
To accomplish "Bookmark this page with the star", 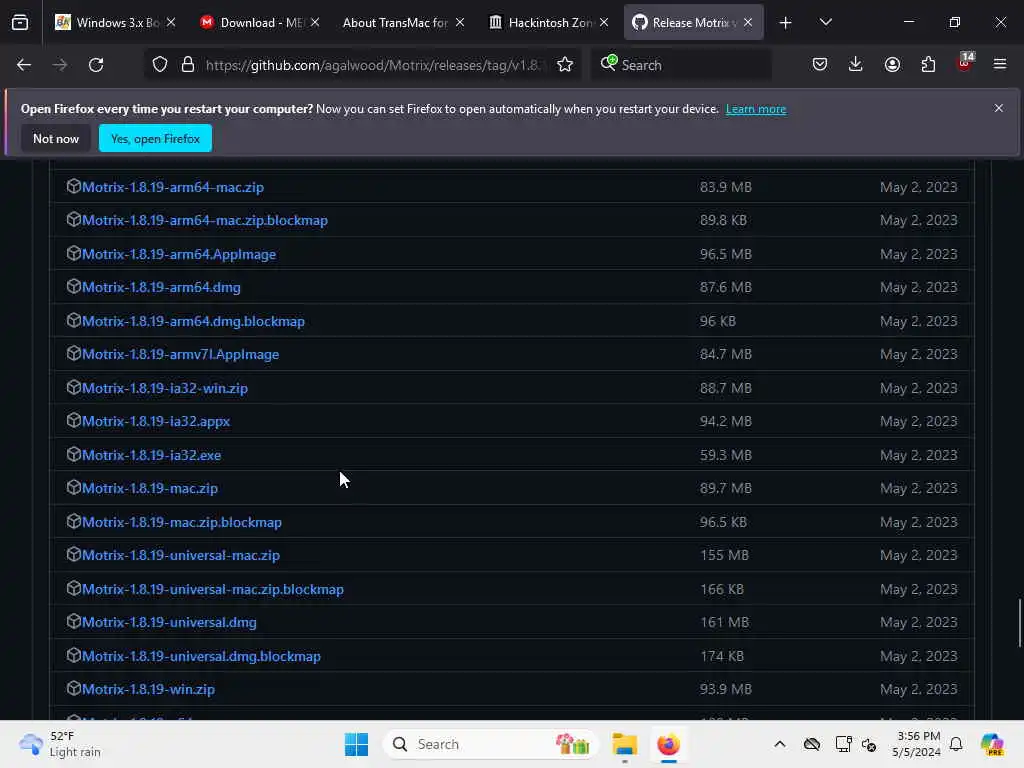I will (565, 65).
